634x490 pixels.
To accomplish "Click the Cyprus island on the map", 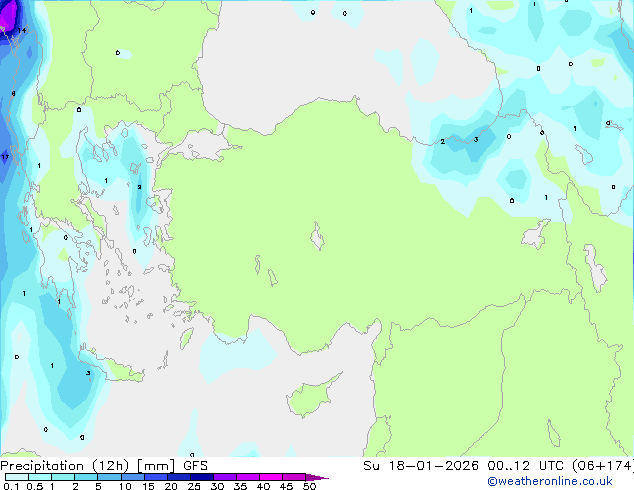I will pyautogui.click(x=312, y=396).
